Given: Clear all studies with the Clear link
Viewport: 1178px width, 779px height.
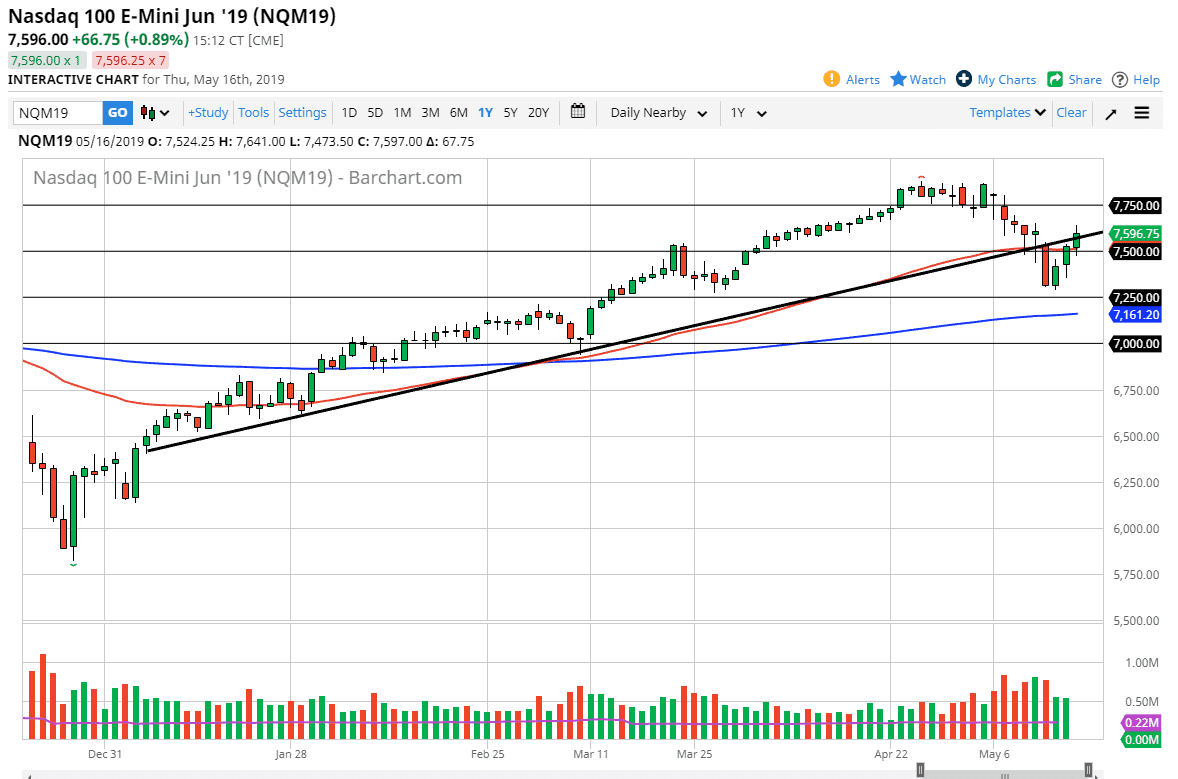Looking at the screenshot, I should [x=1071, y=113].
